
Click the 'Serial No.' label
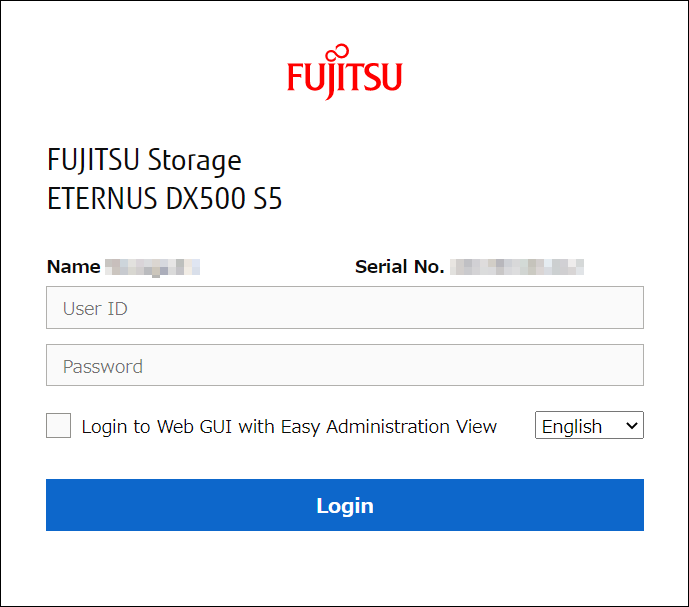click(399, 267)
